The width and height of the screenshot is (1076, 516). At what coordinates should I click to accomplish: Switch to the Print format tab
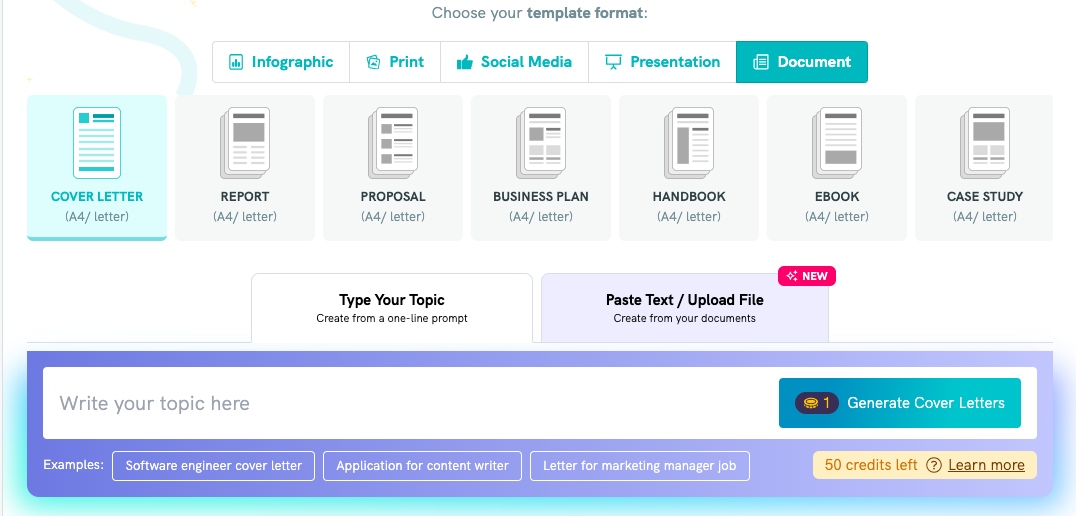click(x=395, y=62)
